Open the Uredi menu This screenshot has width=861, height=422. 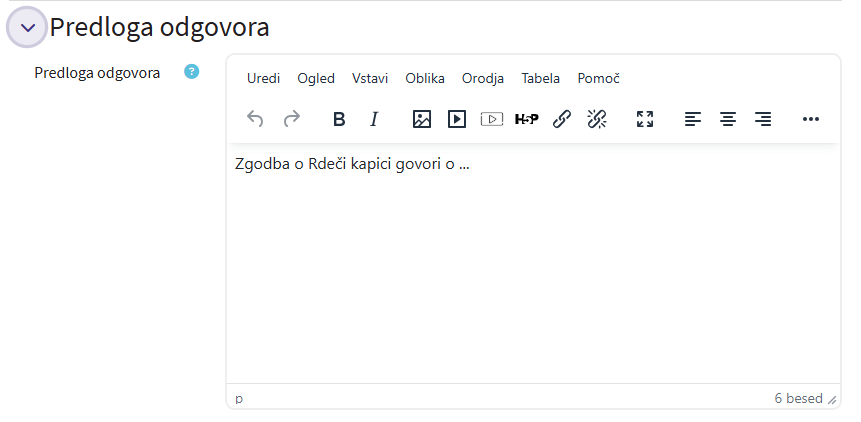point(264,78)
